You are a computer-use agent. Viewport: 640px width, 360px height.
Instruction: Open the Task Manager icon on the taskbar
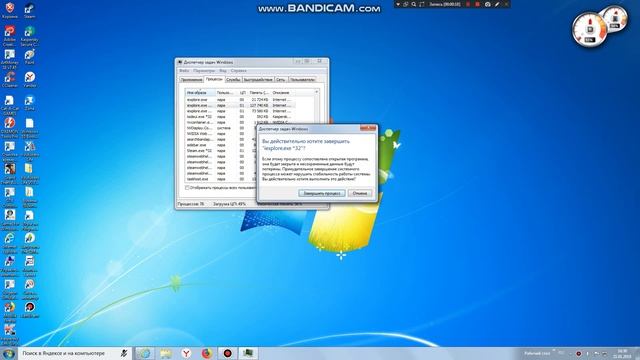pyautogui.click(x=248, y=353)
